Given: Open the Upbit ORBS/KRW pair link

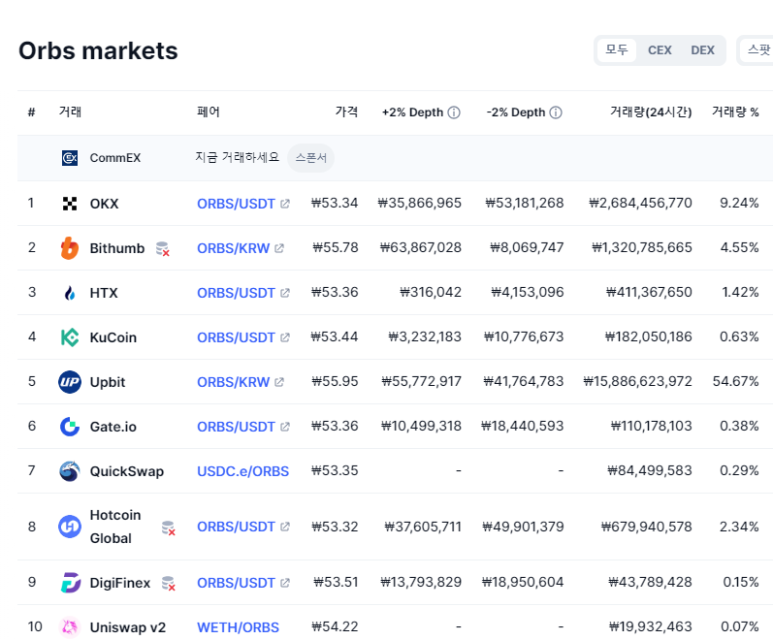Looking at the screenshot, I should [233, 382].
